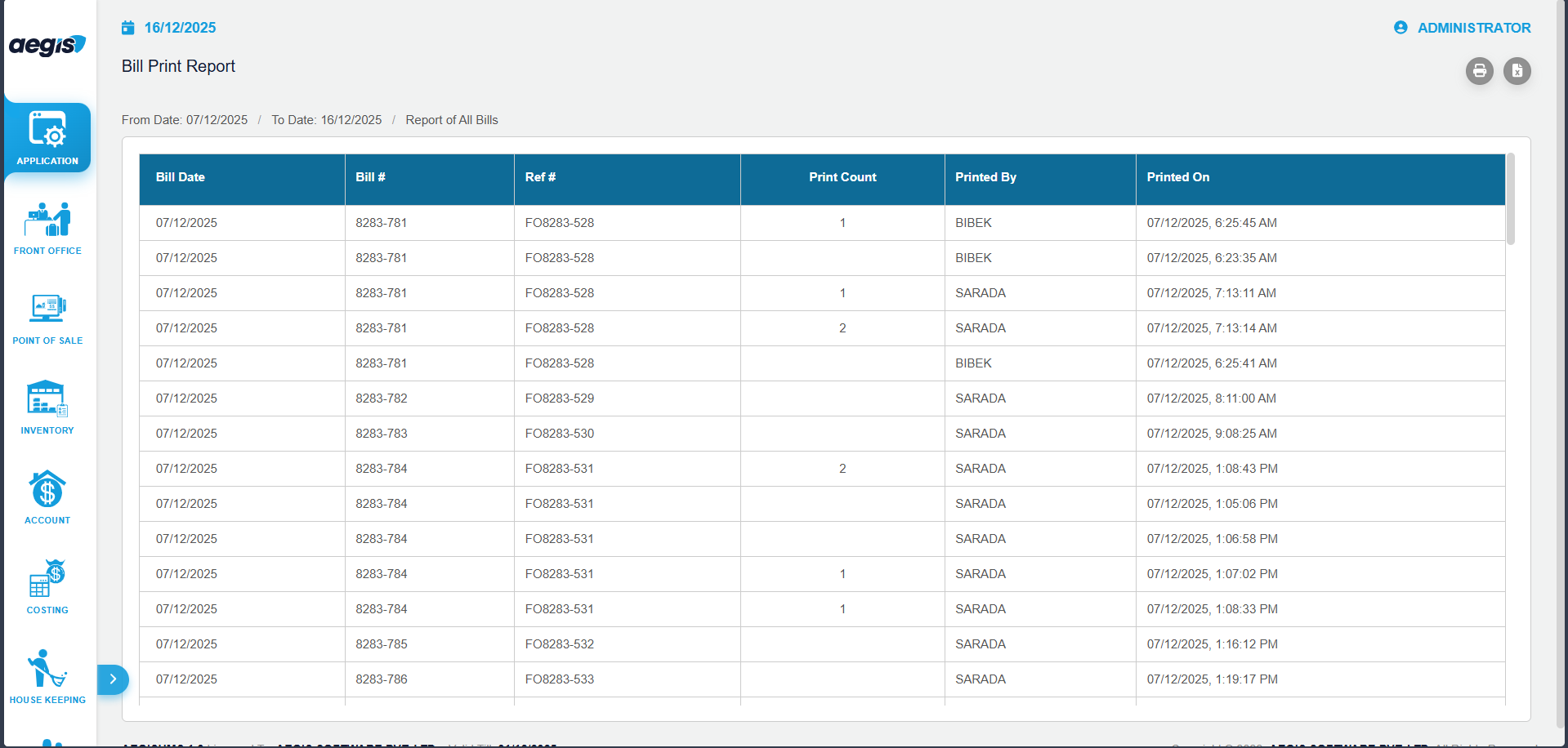Sort by the Print Count column header

[x=842, y=177]
